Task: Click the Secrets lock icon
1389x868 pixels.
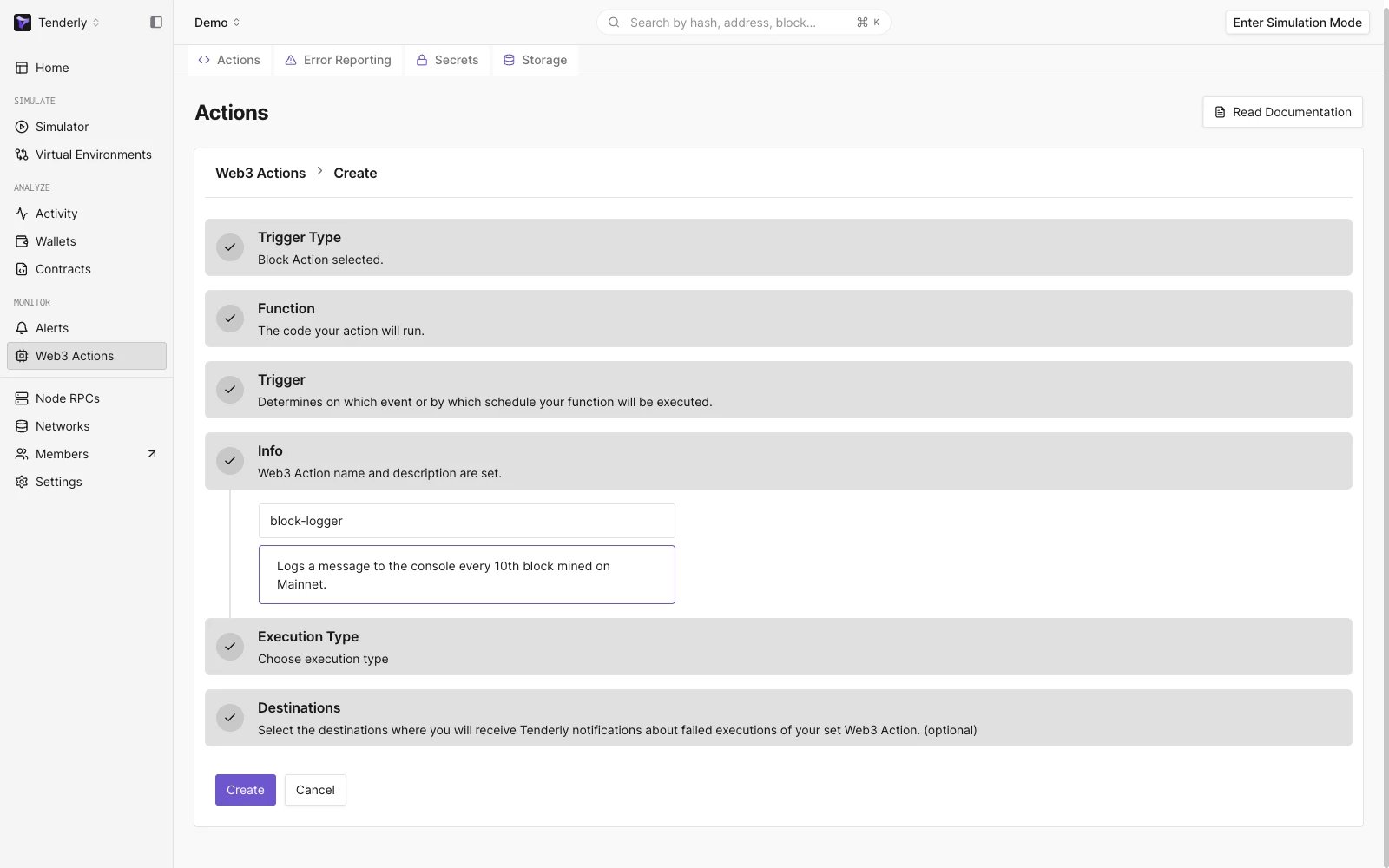Action: click(x=422, y=60)
